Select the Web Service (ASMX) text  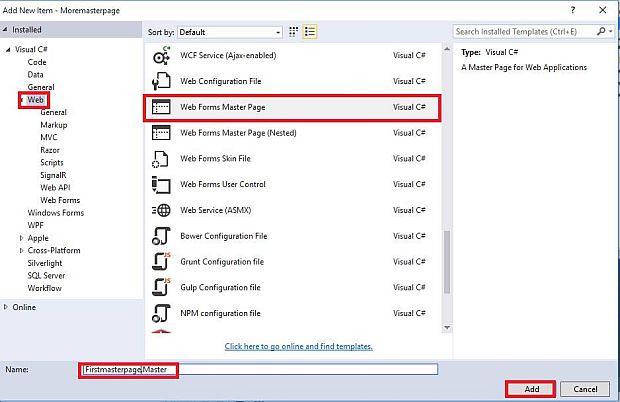click(215, 210)
